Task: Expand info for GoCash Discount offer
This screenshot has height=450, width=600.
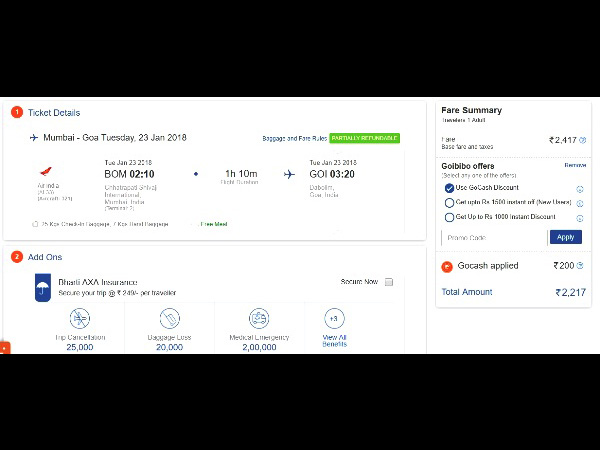Action: pyautogui.click(x=580, y=189)
